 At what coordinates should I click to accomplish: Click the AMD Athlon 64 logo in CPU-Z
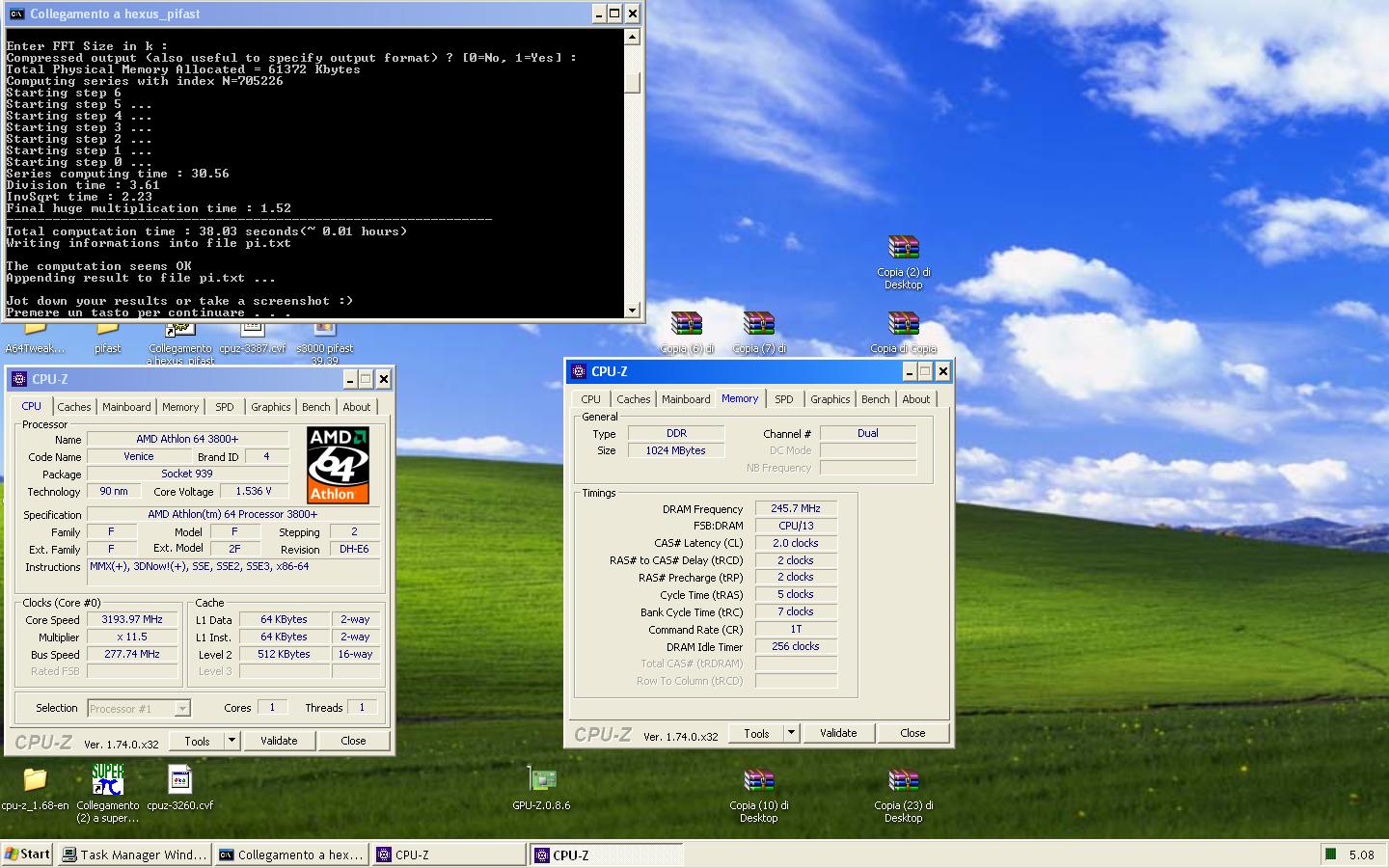coord(338,465)
